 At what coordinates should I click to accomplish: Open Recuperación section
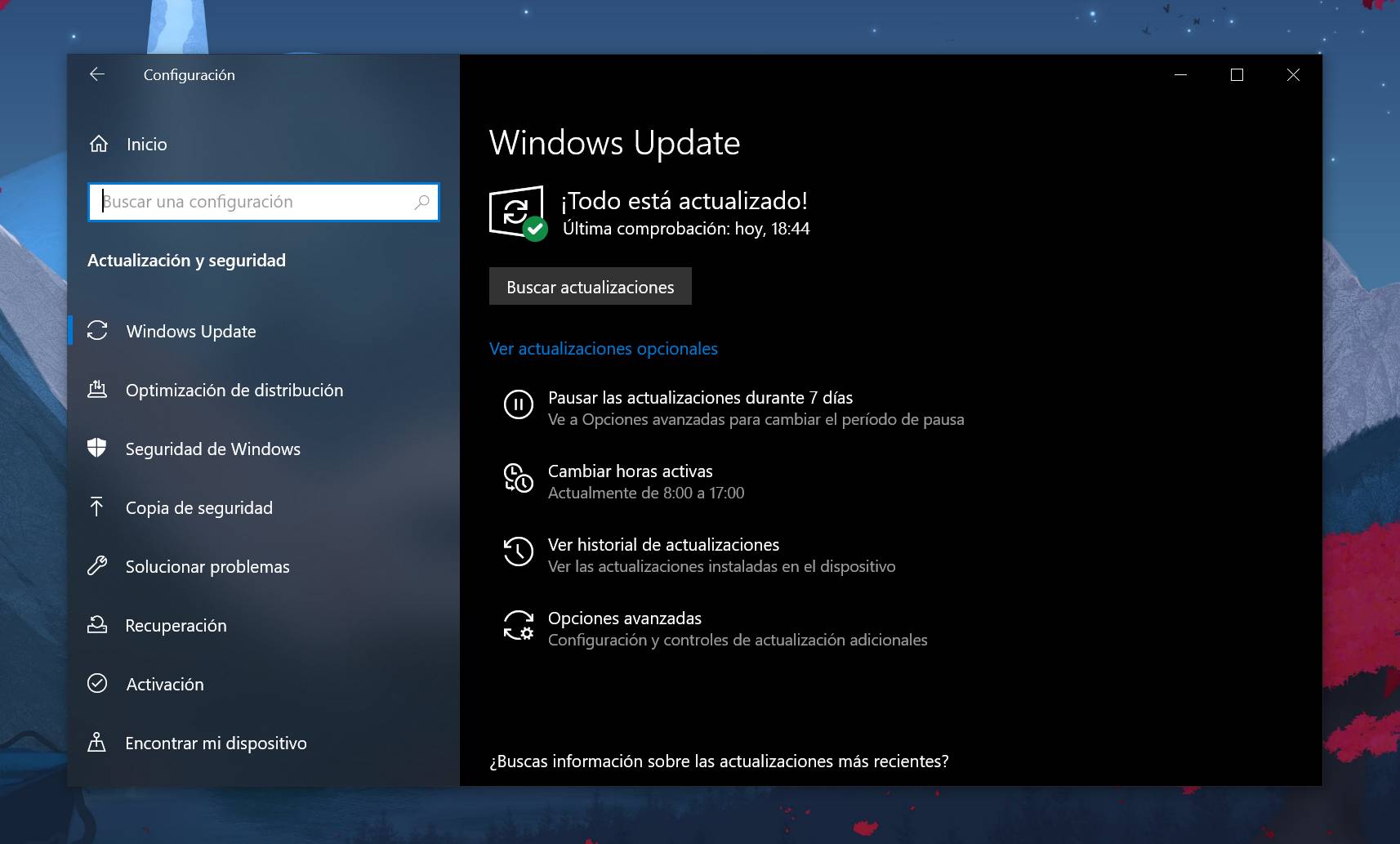click(x=264, y=625)
